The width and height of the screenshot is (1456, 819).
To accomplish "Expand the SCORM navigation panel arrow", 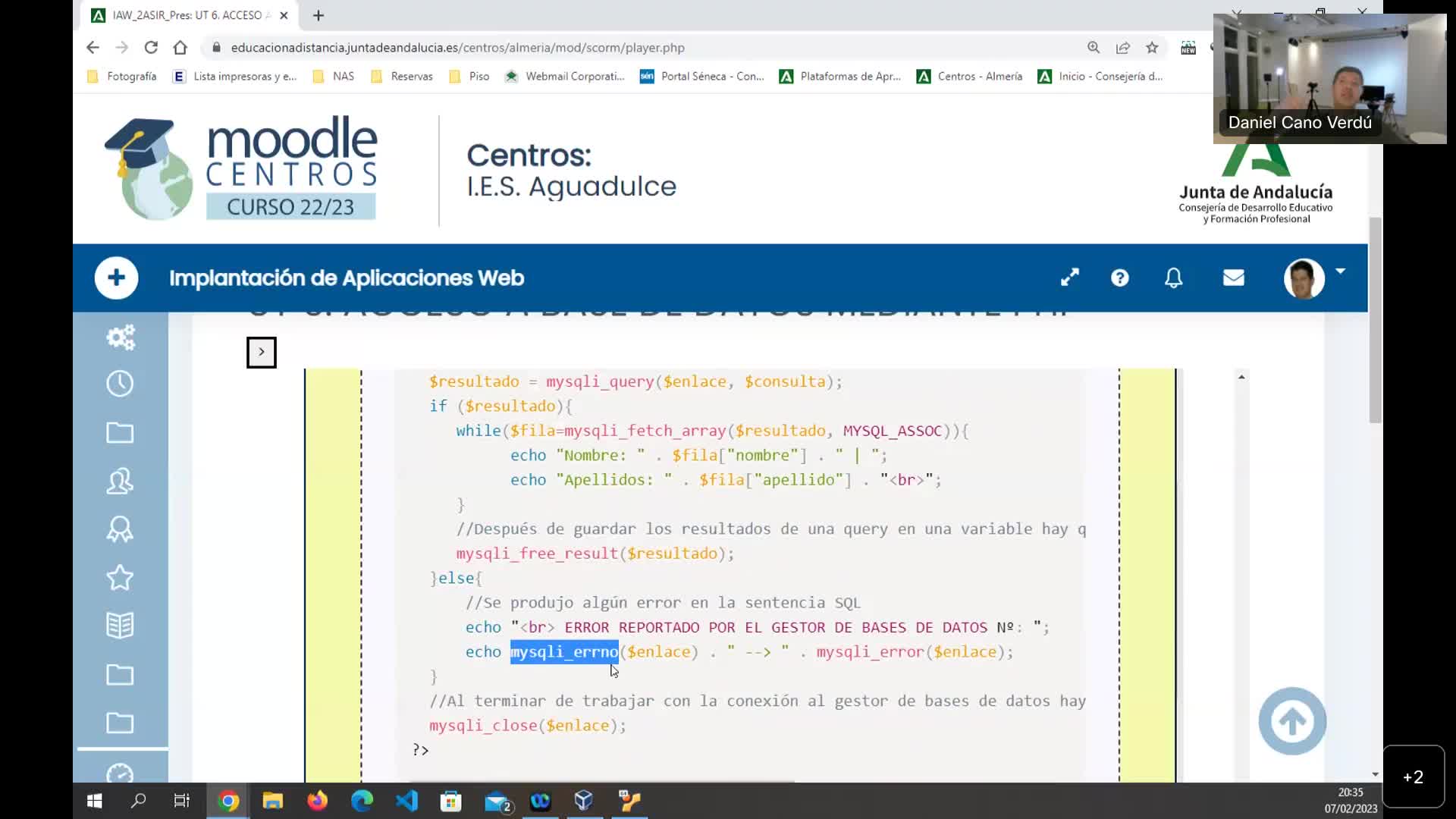I will [x=262, y=353].
